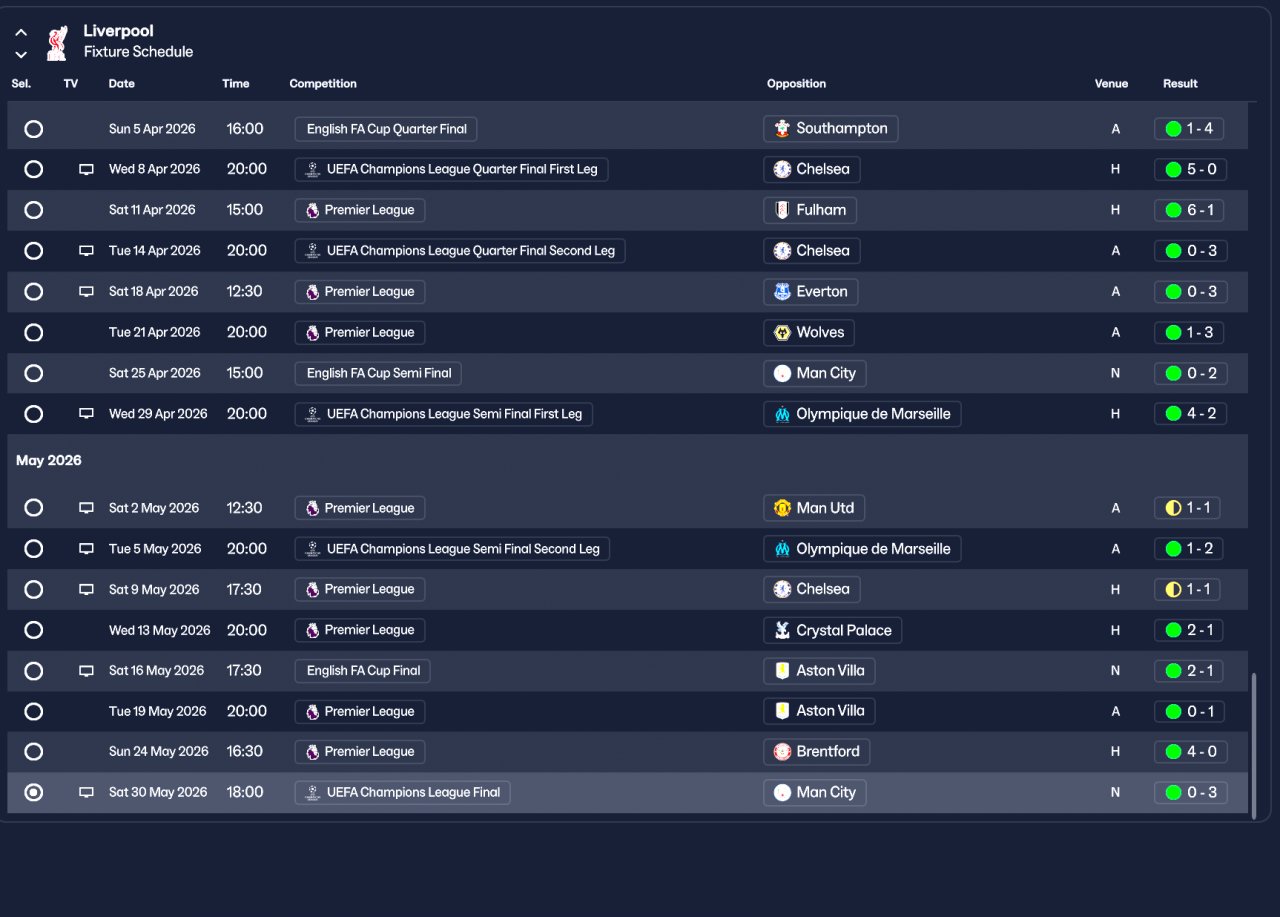The image size is (1280, 917).
Task: Click the Everton club crest
Action: [782, 292]
